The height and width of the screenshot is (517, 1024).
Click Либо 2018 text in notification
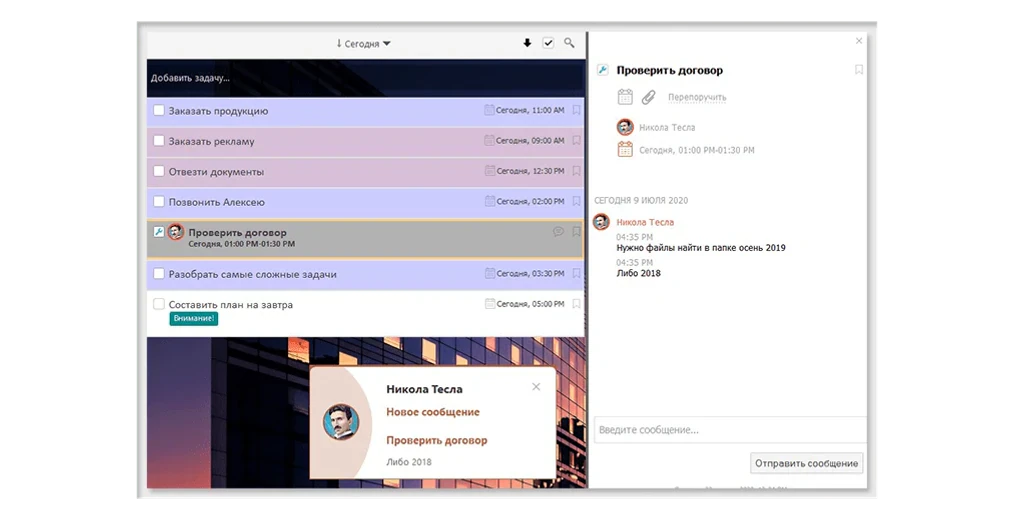coord(409,462)
